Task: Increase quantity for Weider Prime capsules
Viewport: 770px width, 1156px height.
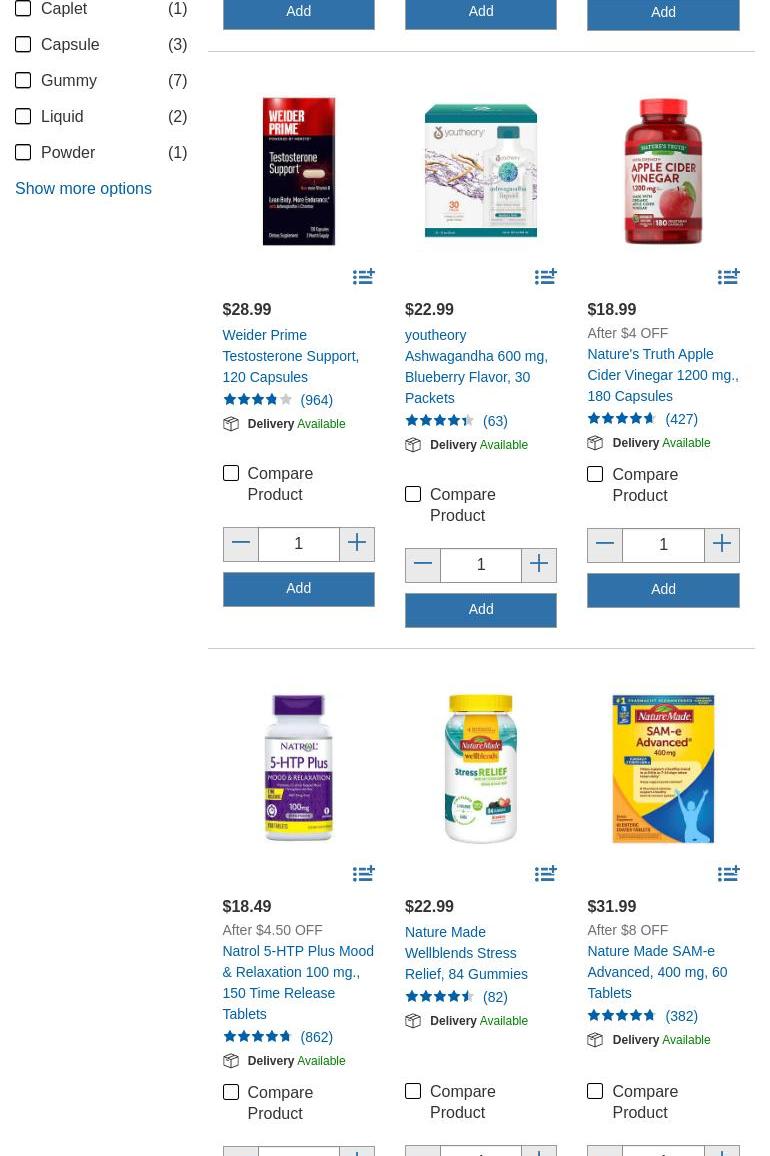Action: 357,544
